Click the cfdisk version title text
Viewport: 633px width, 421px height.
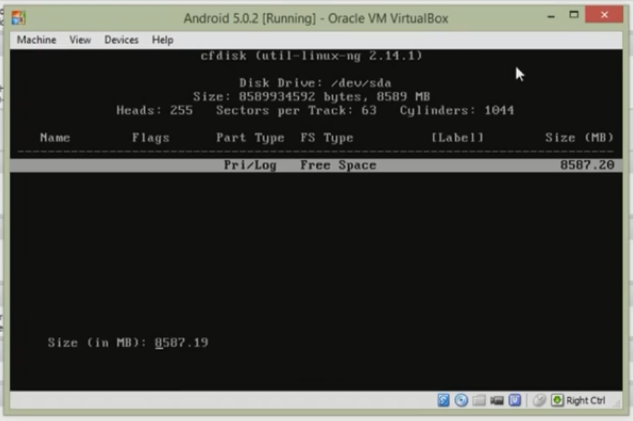click(311, 55)
